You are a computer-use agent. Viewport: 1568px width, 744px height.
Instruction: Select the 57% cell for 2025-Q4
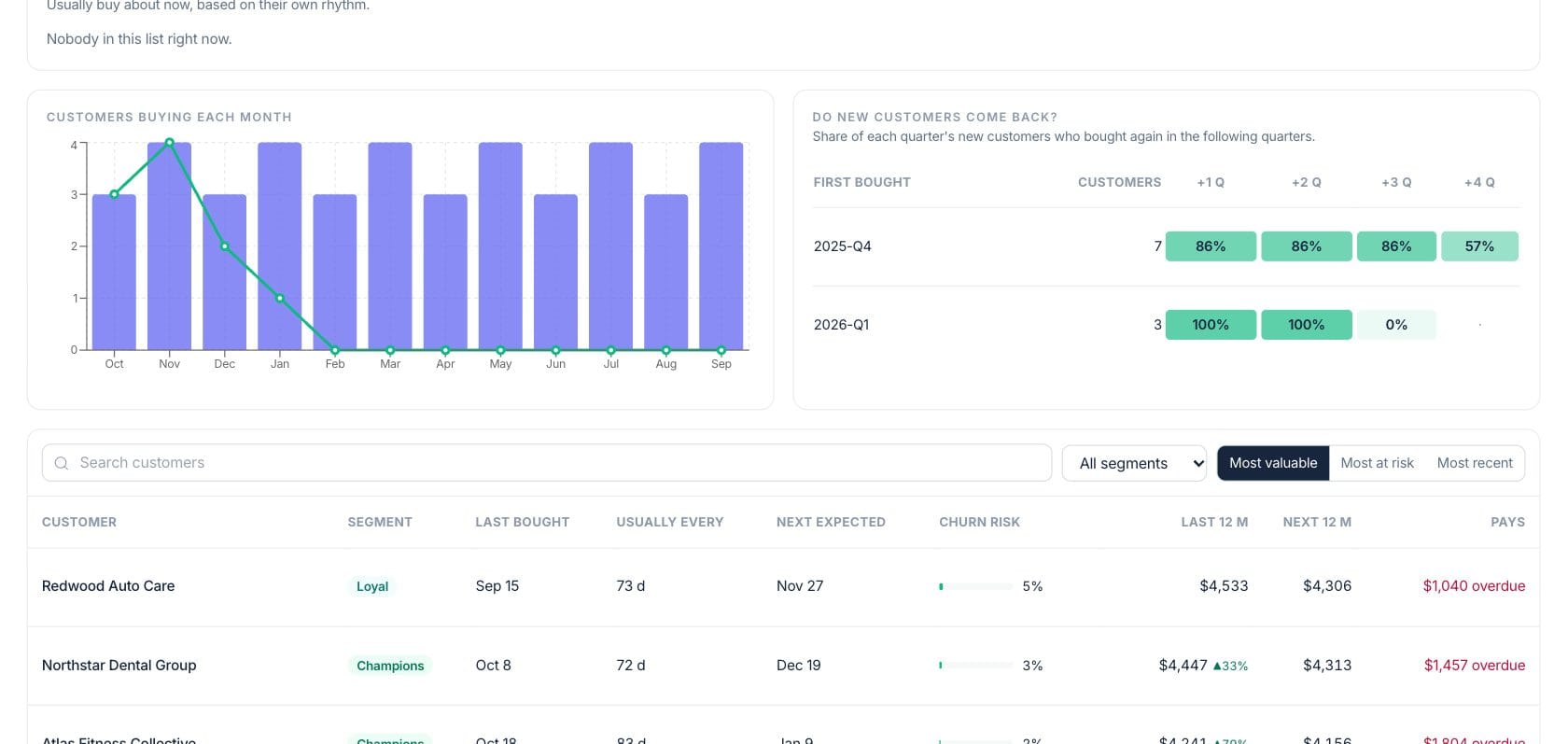[1479, 246]
